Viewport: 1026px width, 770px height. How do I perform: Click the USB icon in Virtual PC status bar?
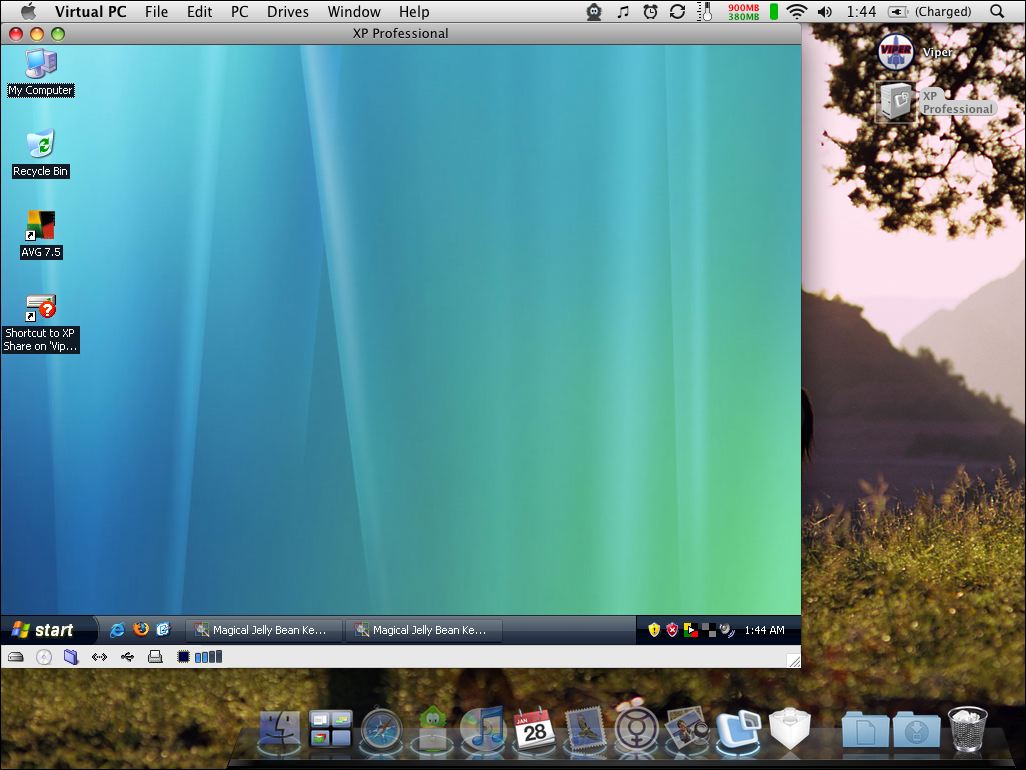click(x=128, y=657)
